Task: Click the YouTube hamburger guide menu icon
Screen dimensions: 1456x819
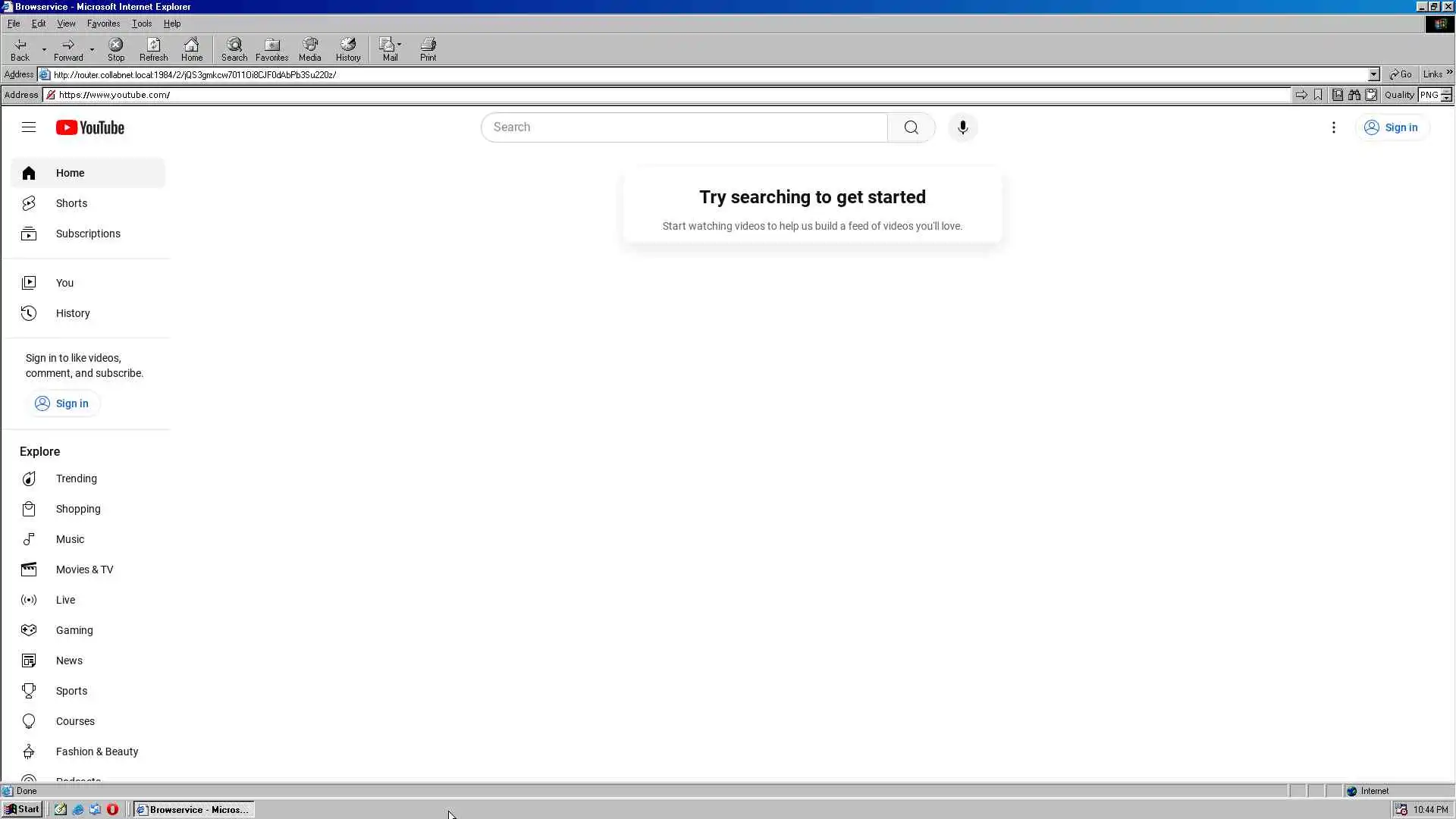Action: [x=29, y=127]
